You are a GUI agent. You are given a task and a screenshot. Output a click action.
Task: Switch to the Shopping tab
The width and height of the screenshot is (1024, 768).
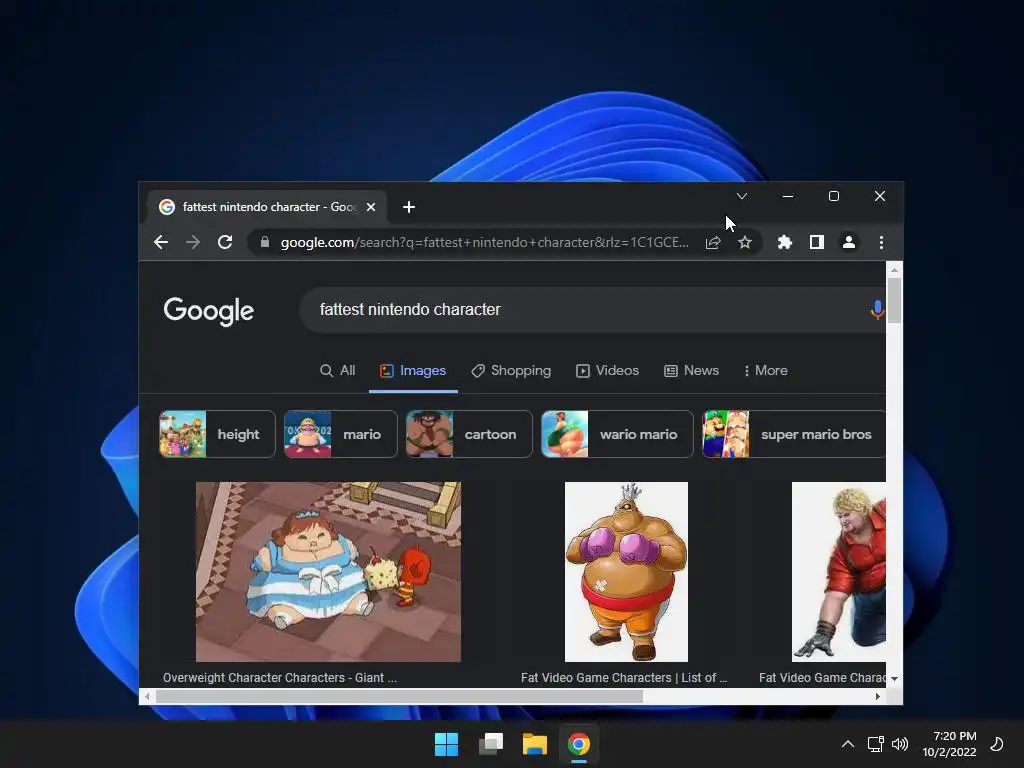coord(511,370)
